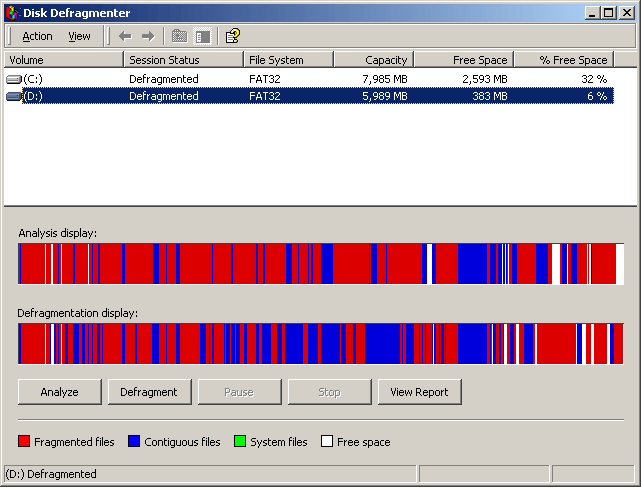The width and height of the screenshot is (641, 487).
Task: Open the Action menu
Action: pos(37,36)
